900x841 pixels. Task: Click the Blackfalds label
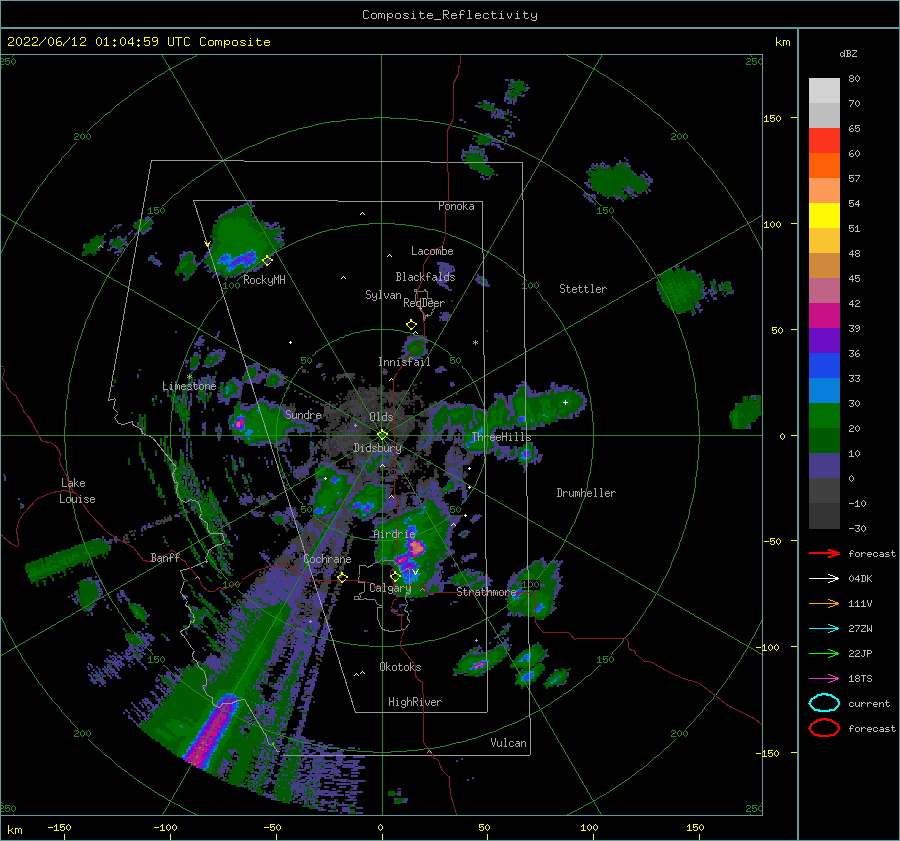click(x=425, y=277)
